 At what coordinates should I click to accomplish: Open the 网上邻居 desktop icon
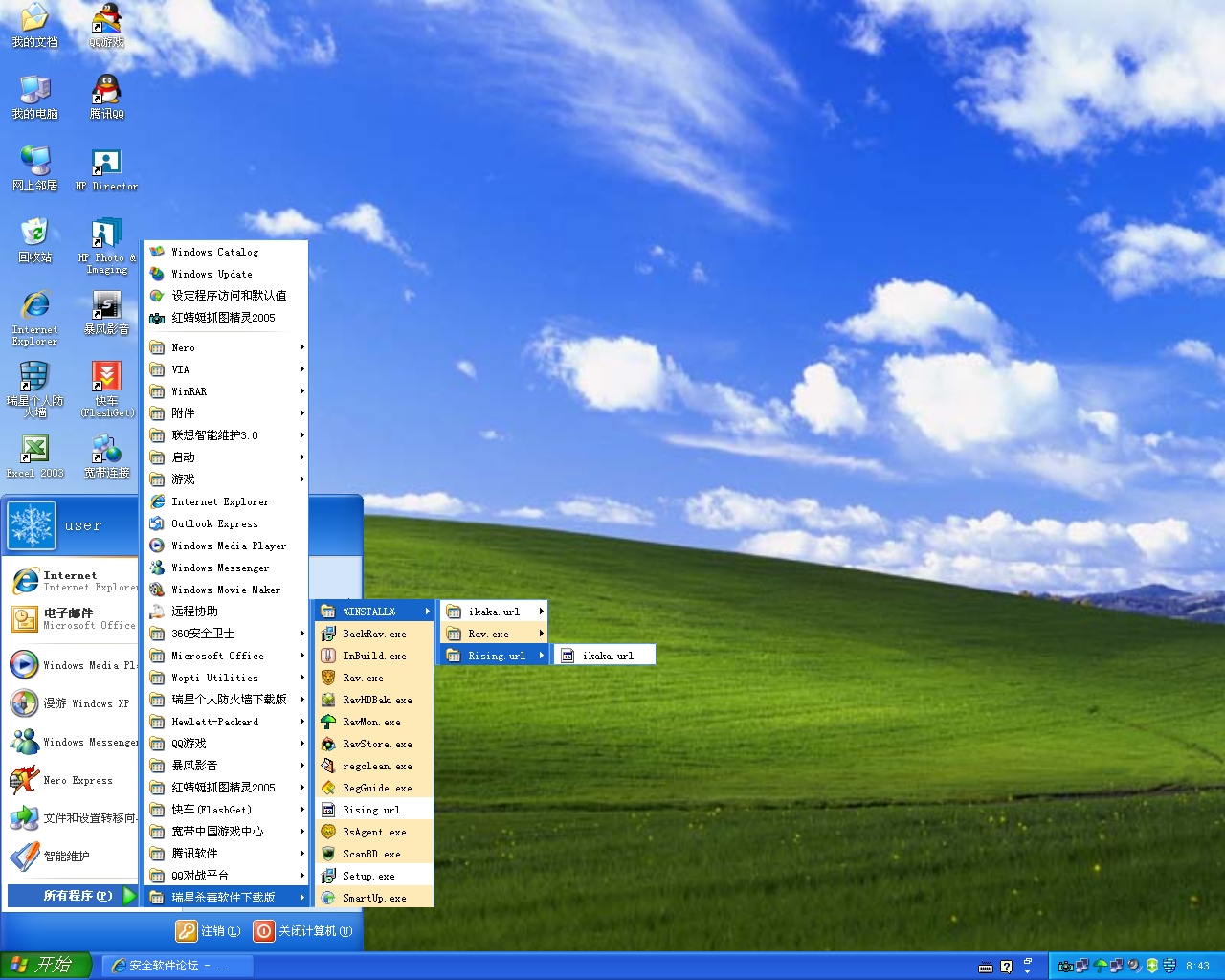pyautogui.click(x=34, y=167)
